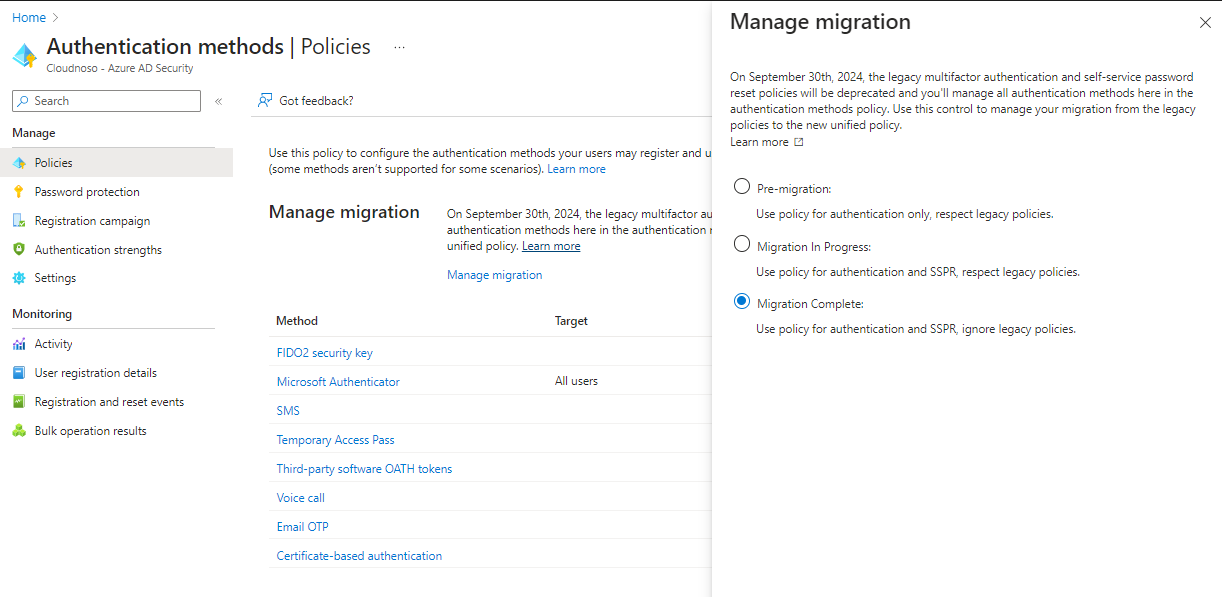Click the Password protection key icon

[x=19, y=192]
